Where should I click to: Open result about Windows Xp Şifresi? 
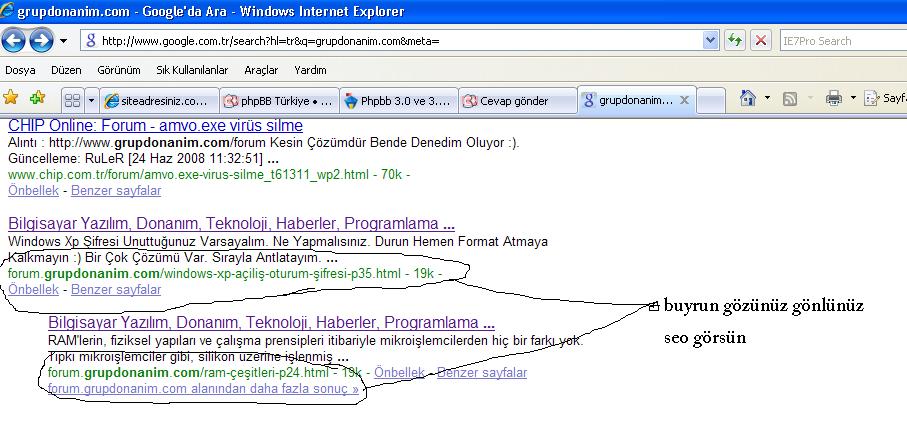pyautogui.click(x=231, y=224)
